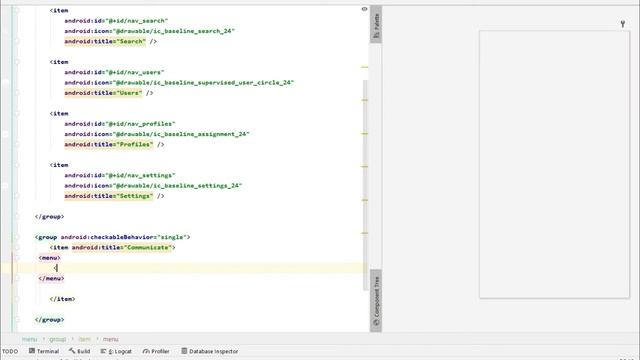
Task: Click android:title="Search" attribute
Action: [105, 41]
